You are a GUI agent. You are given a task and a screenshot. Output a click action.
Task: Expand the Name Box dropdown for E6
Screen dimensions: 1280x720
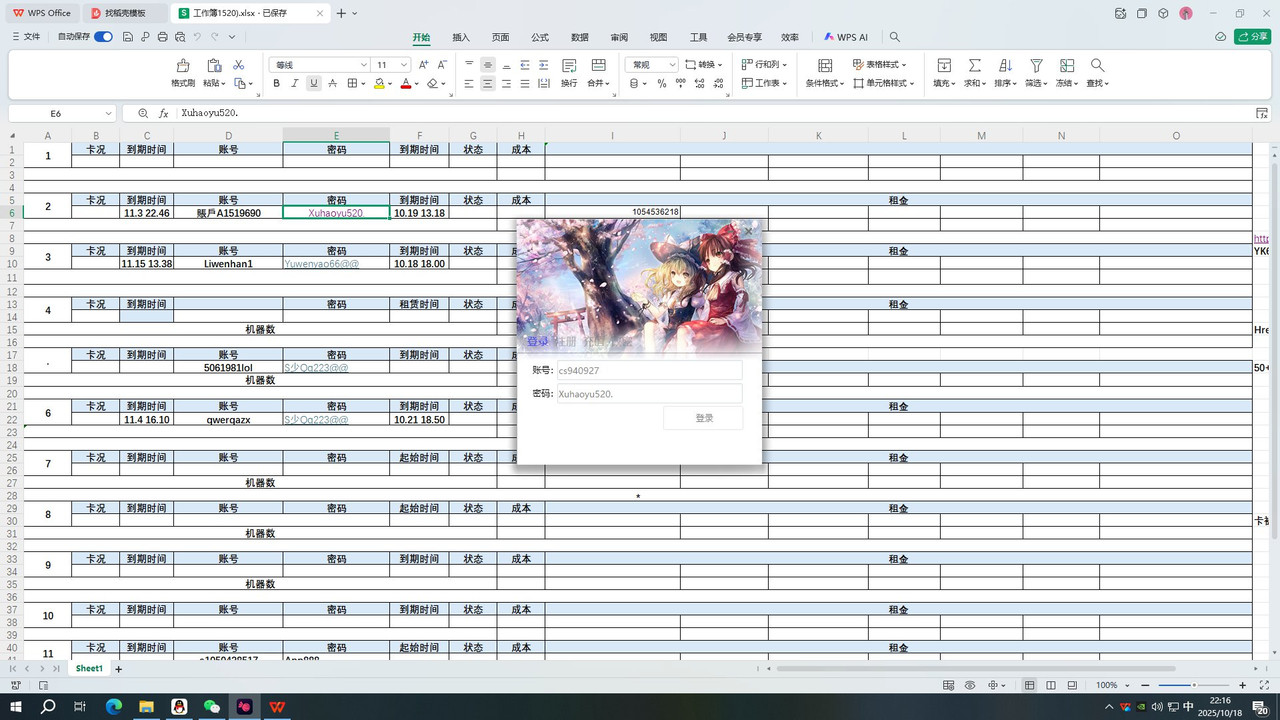108,114
